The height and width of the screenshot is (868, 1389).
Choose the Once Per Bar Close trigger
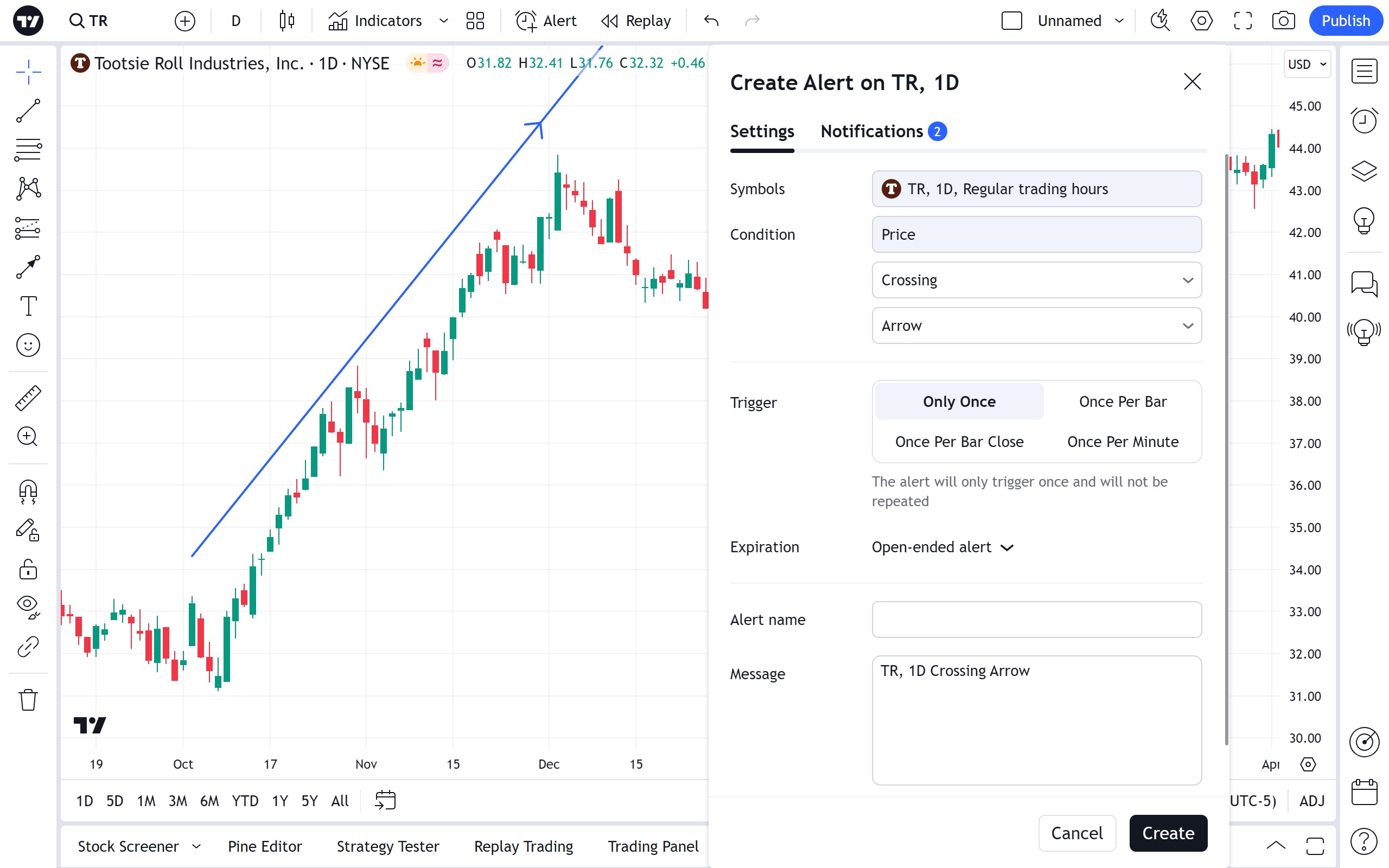coord(959,442)
